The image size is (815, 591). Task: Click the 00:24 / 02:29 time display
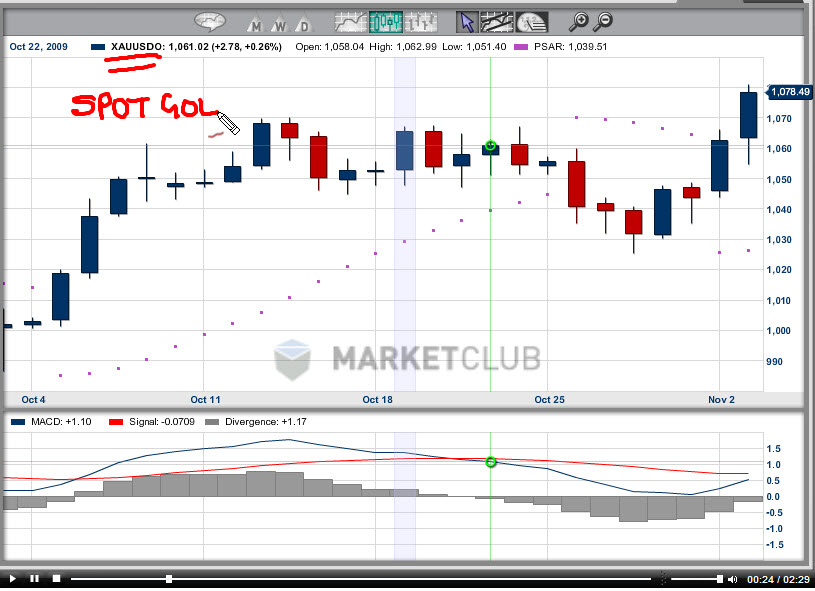coord(778,579)
